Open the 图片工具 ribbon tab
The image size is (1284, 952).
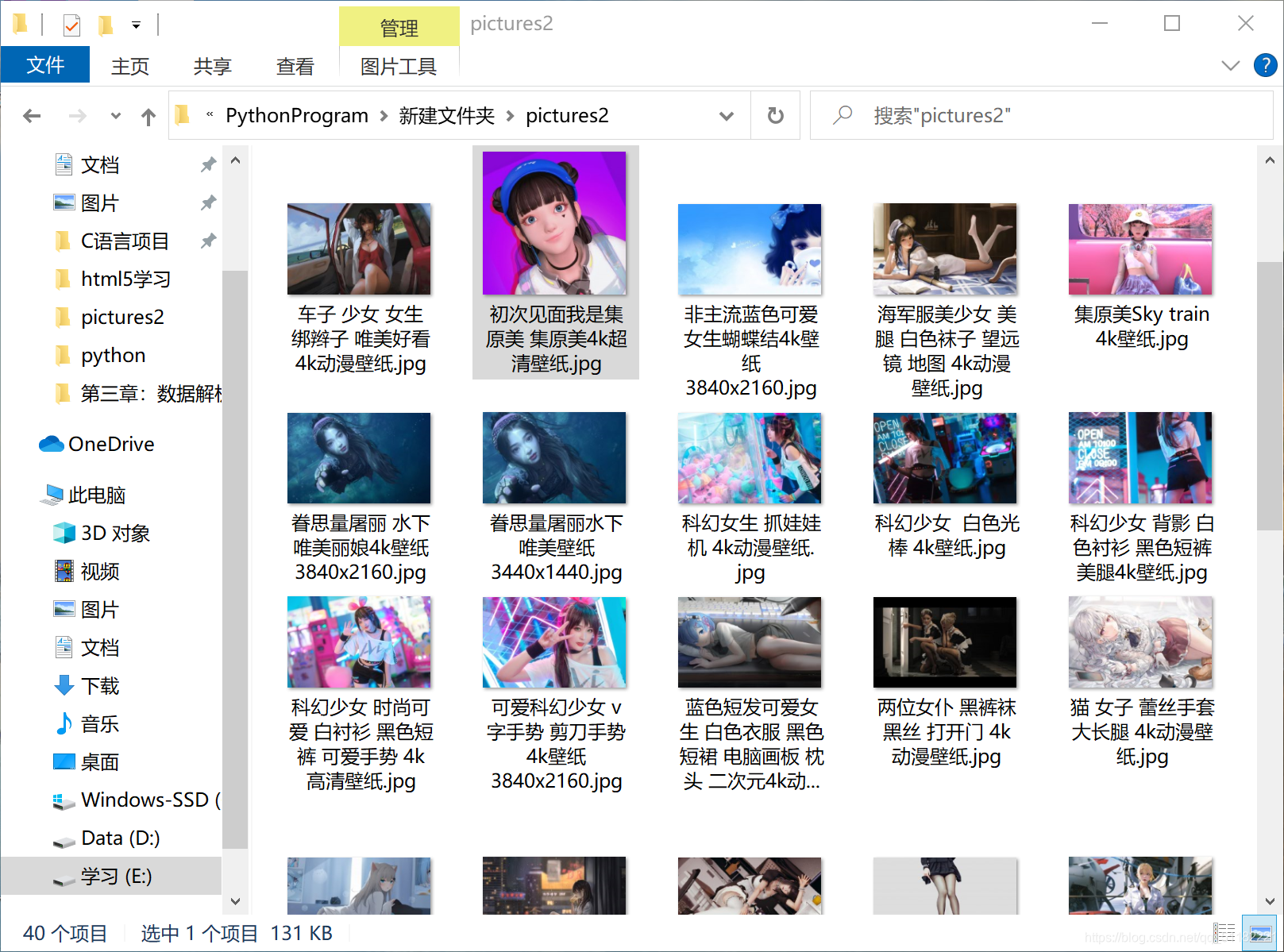(399, 66)
